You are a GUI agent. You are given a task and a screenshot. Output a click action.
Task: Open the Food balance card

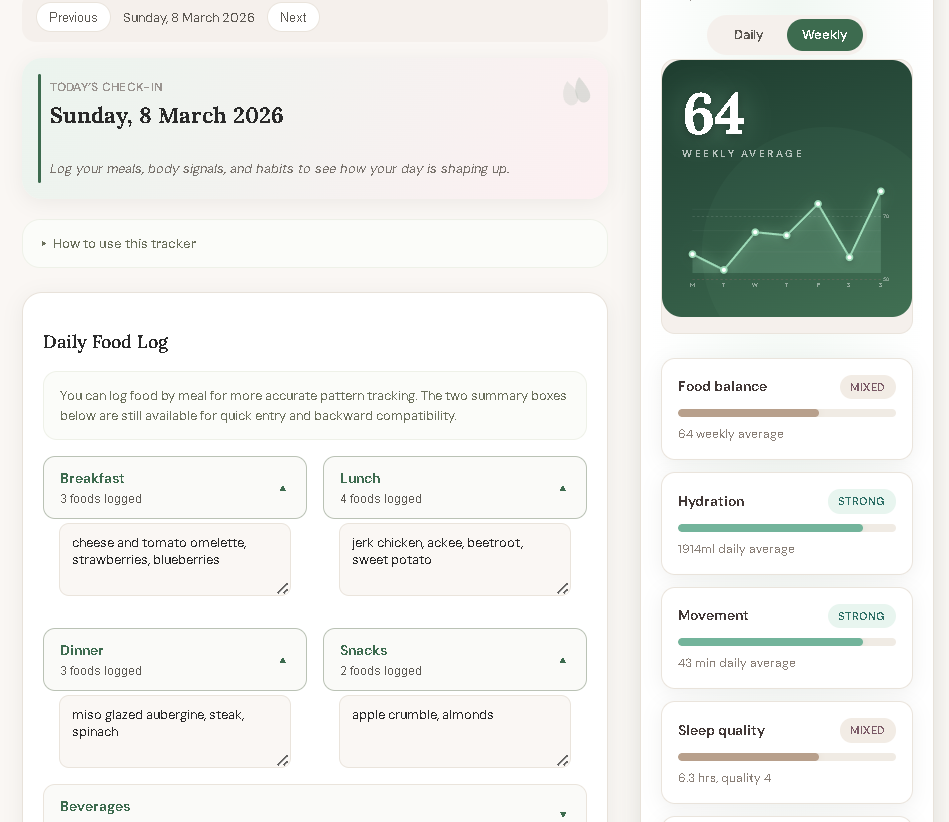coord(786,408)
